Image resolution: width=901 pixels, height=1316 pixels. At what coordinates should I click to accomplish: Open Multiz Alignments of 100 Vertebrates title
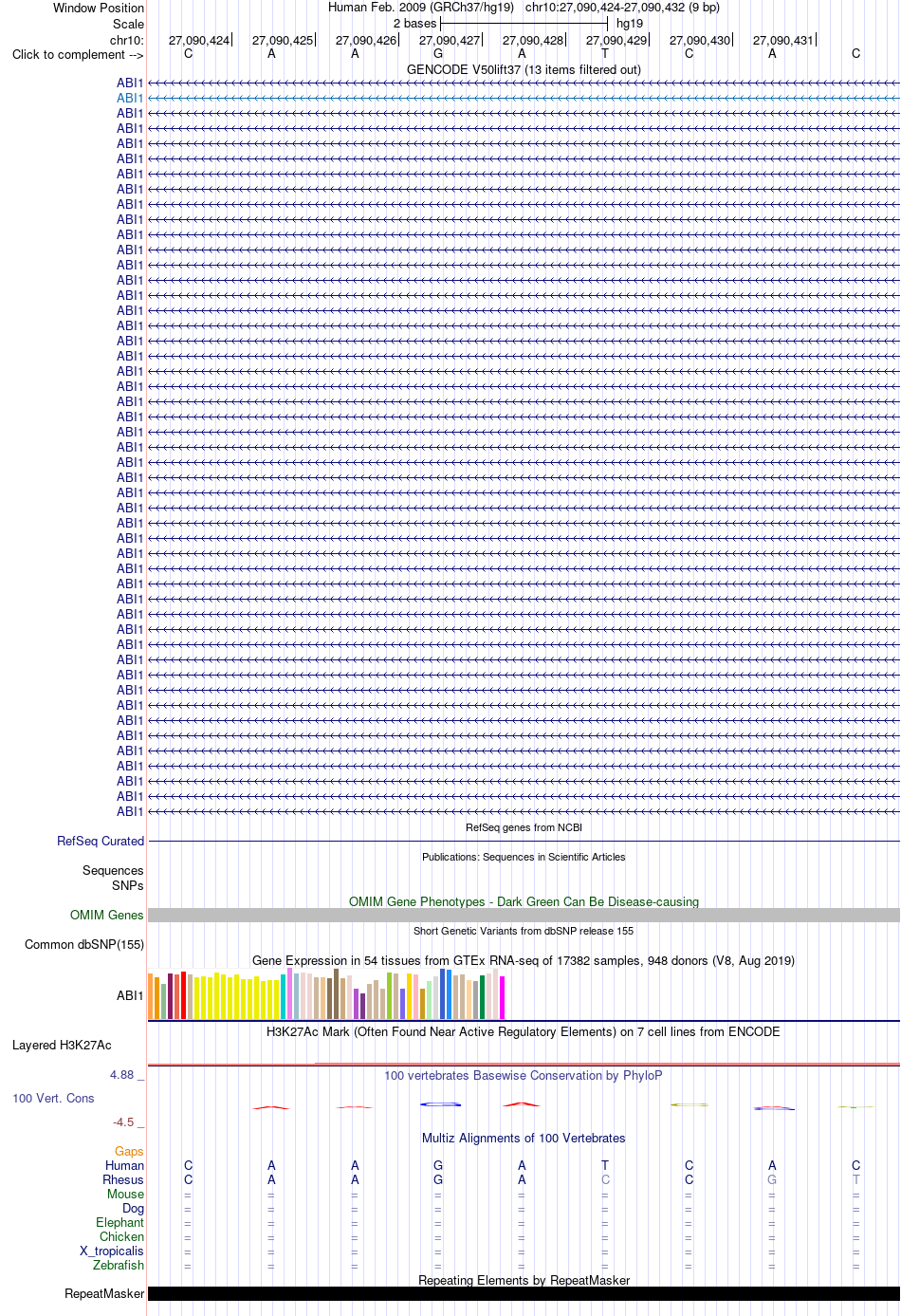click(x=524, y=1138)
